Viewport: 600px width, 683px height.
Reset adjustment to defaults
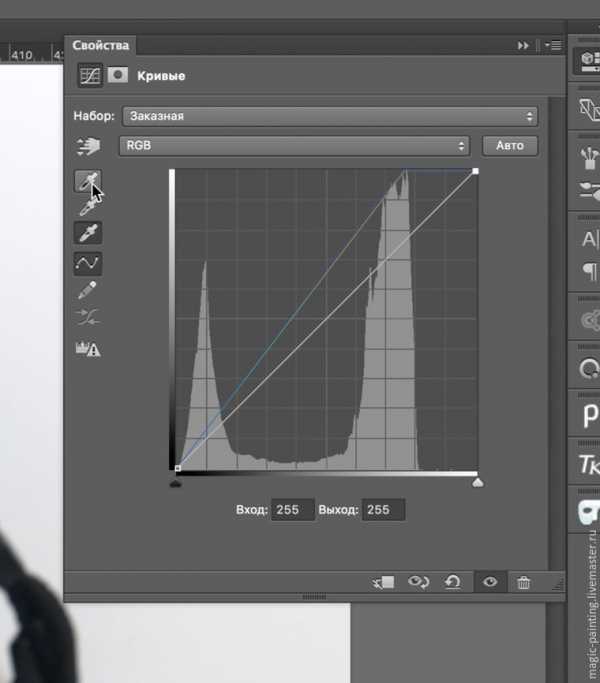point(453,582)
